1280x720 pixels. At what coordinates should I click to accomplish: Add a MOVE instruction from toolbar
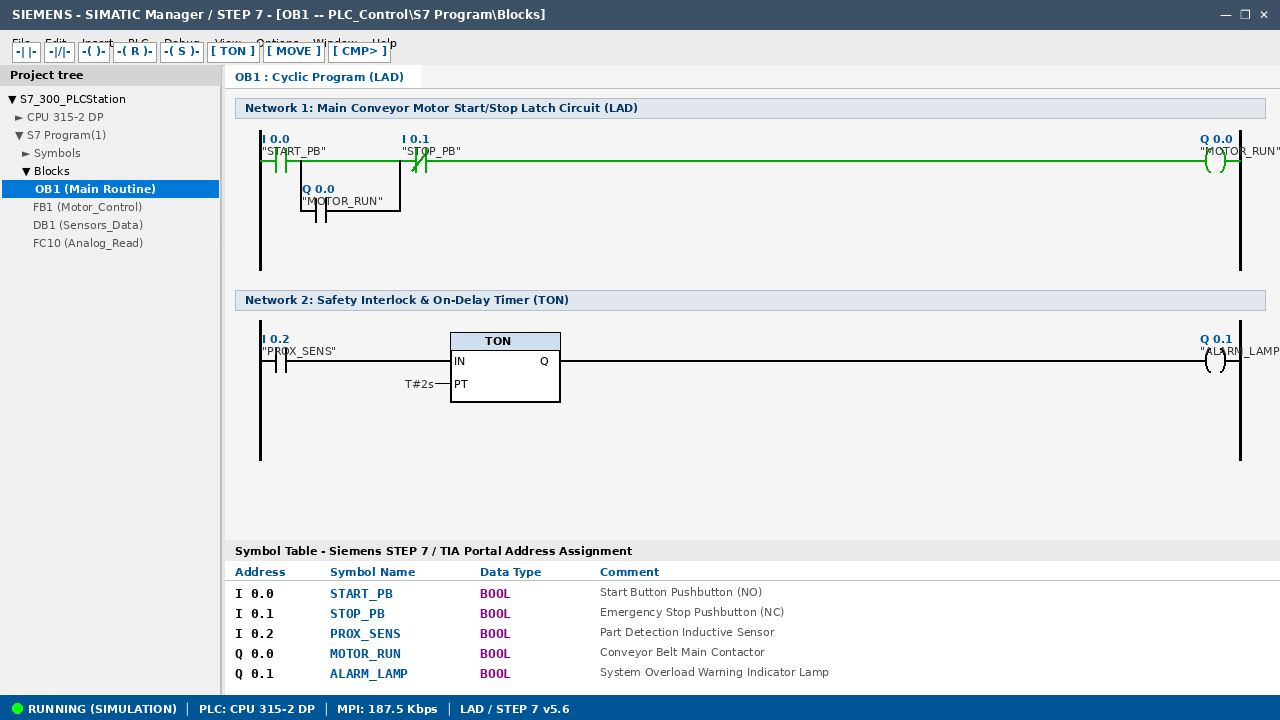coord(294,52)
